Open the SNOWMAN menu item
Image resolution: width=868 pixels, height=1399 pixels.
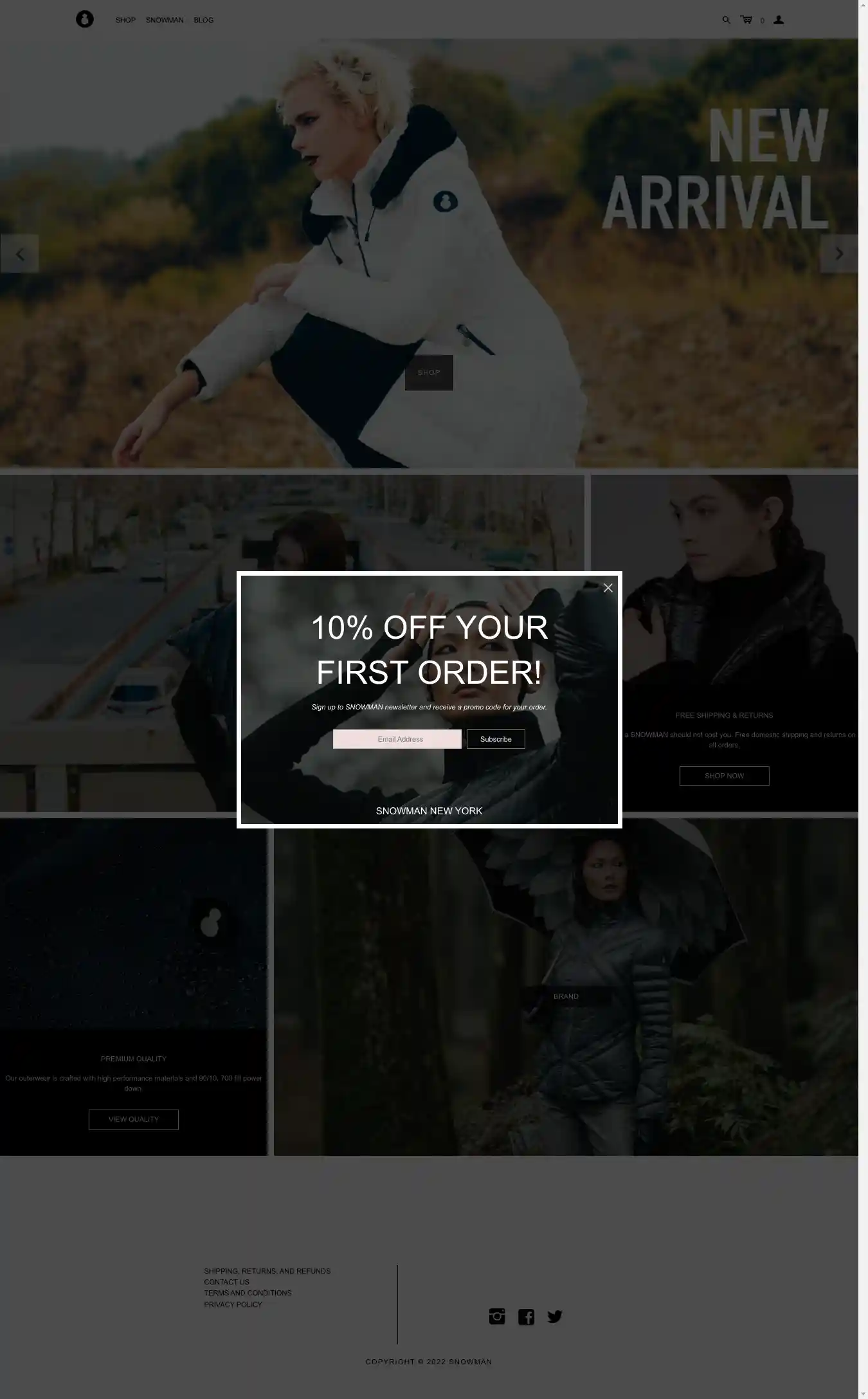tap(165, 20)
